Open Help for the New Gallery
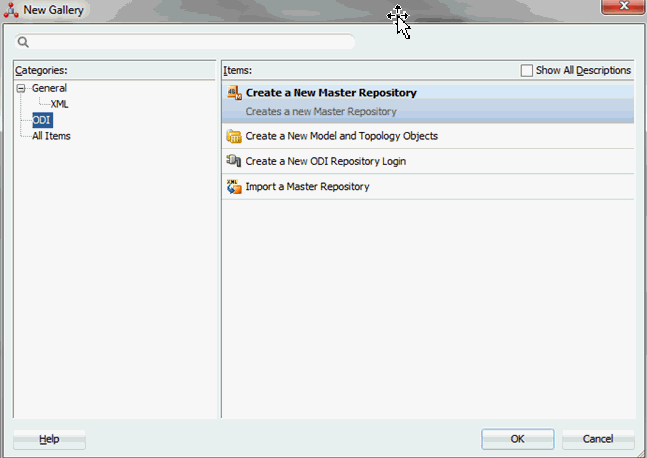The image size is (647, 458). pos(49,439)
